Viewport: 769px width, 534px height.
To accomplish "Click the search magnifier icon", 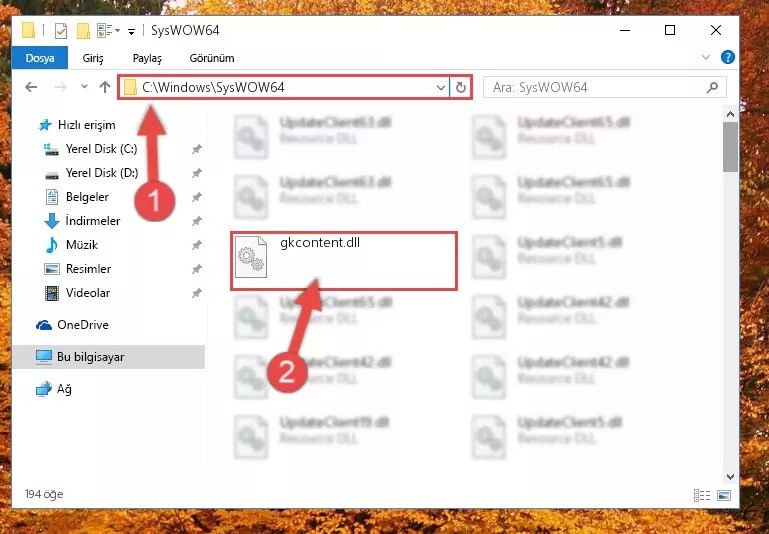I will coord(713,87).
